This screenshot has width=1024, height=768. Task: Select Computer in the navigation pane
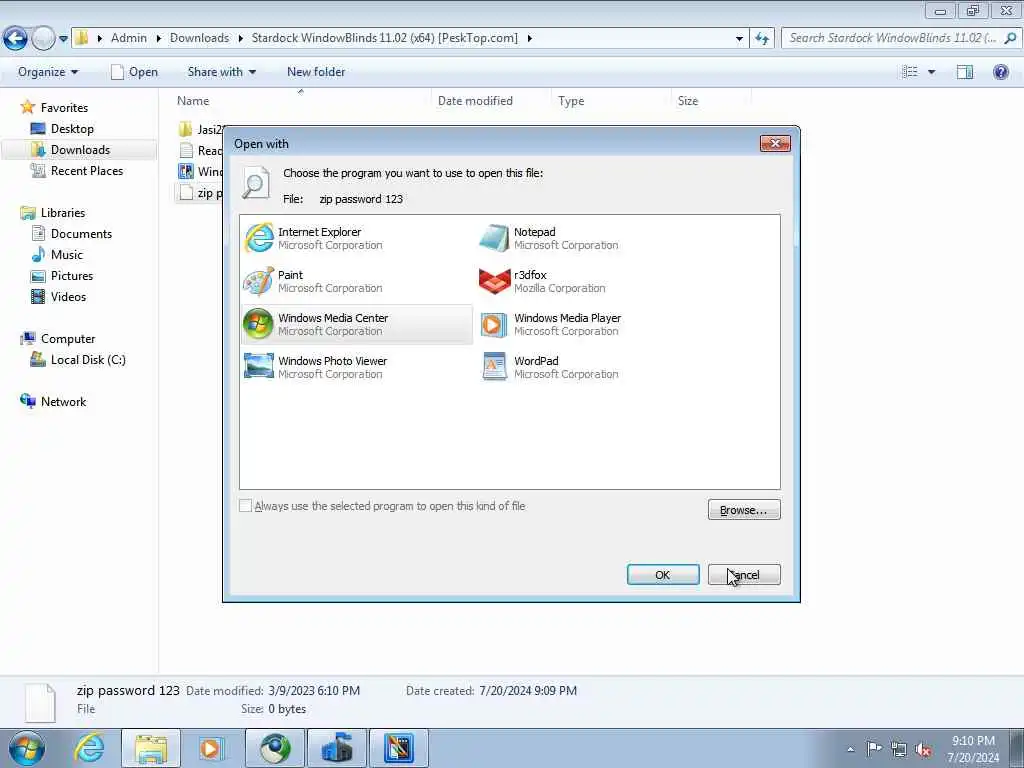point(67,339)
